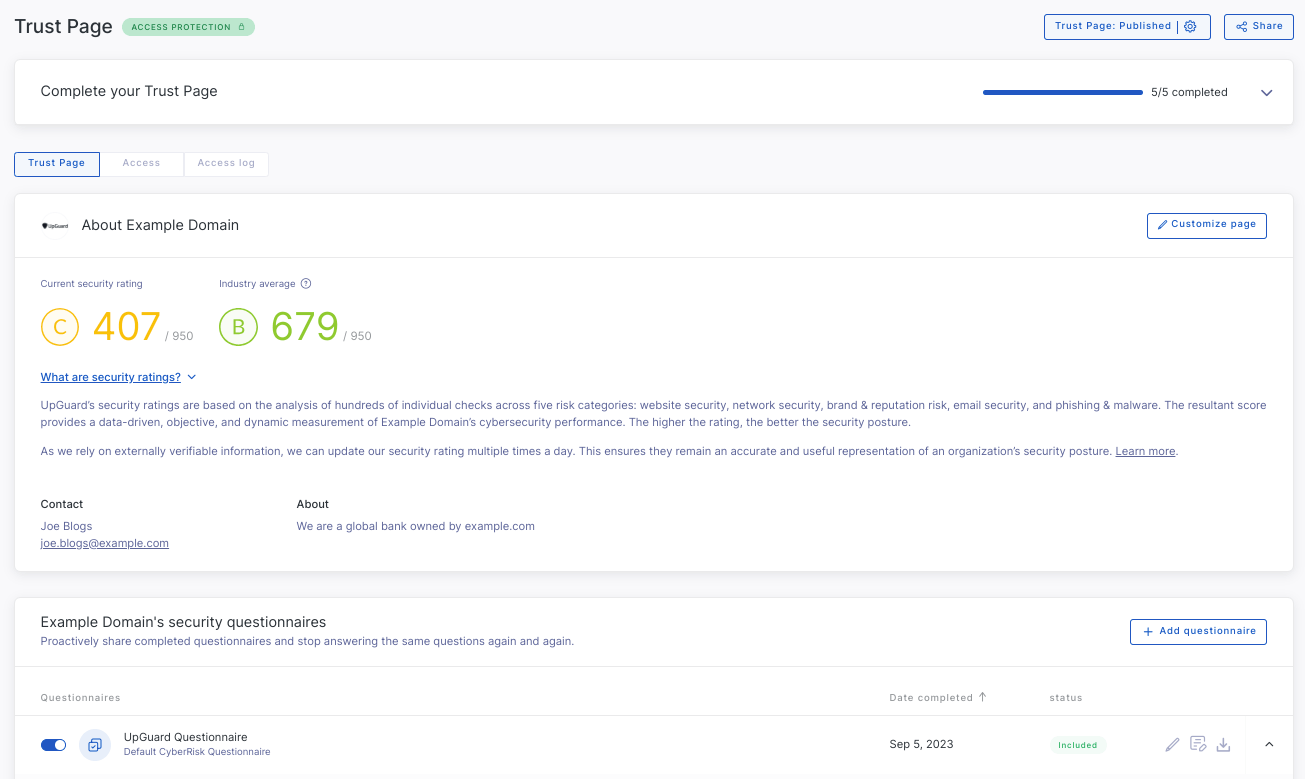Click the Add questionnaire button
Viewport: 1305px width, 779px height.
pos(1198,632)
